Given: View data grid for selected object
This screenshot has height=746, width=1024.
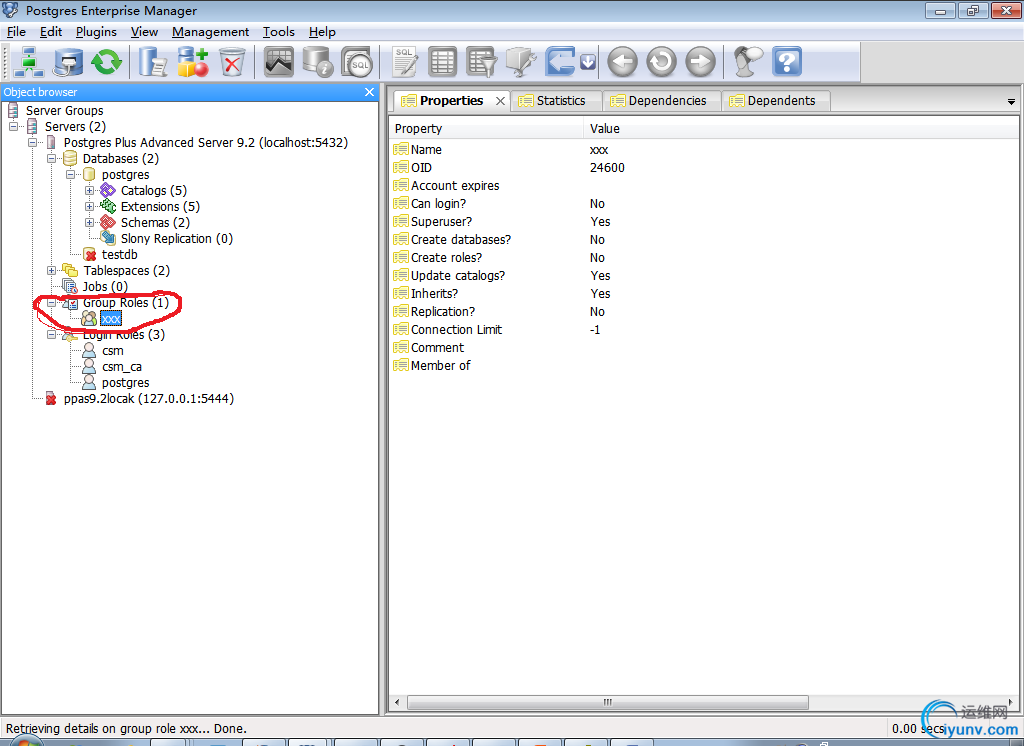Looking at the screenshot, I should pos(443,62).
